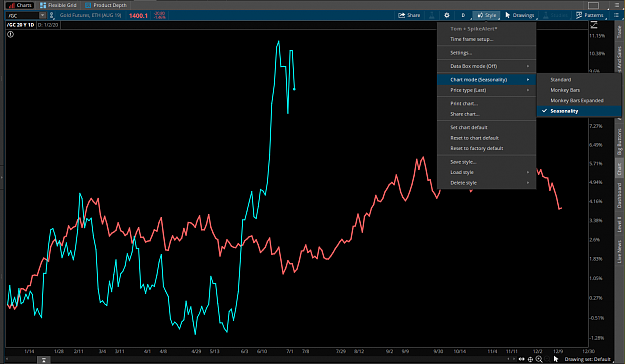Open the top-right hamburger menu

(617, 5)
